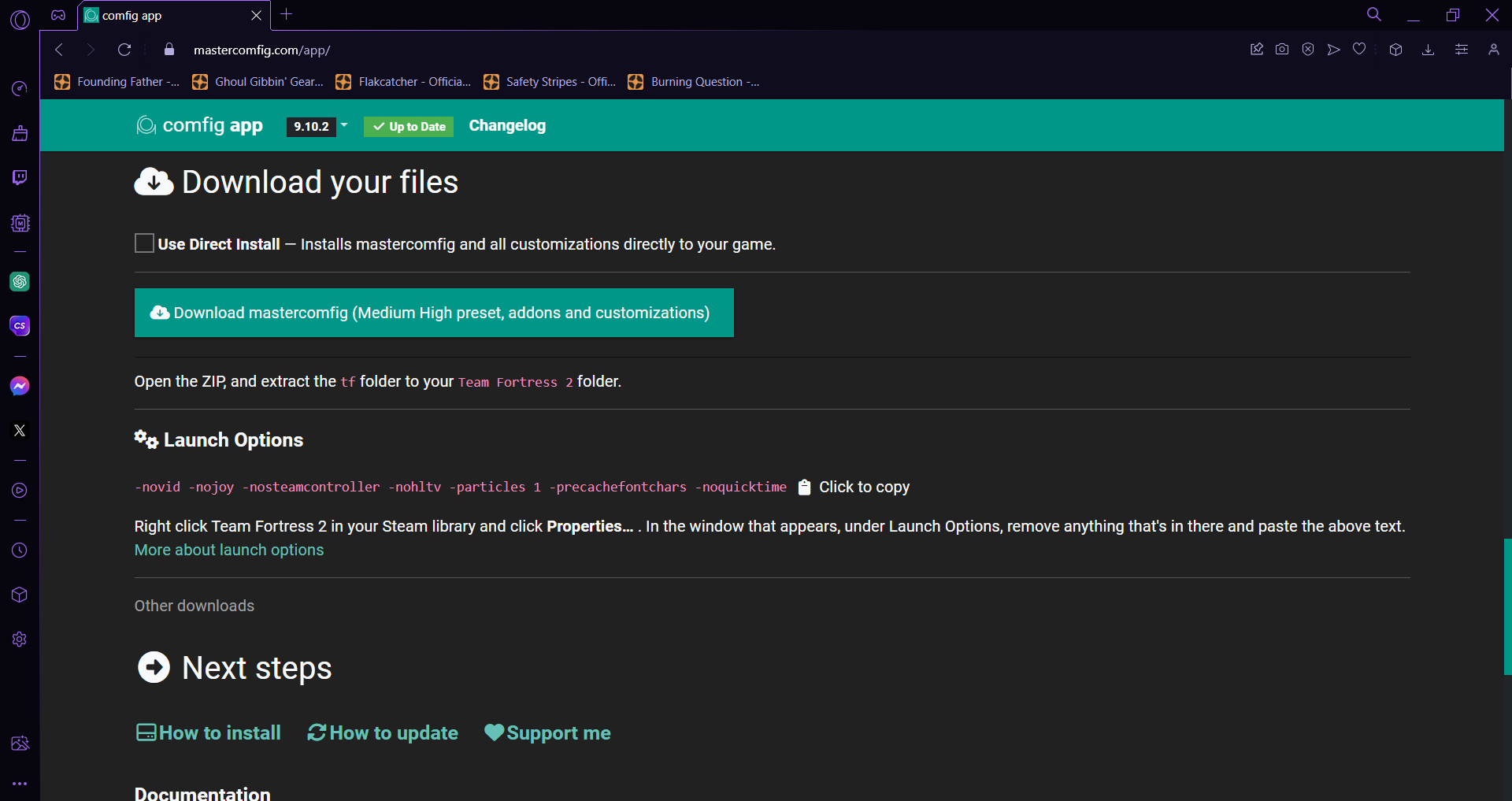This screenshot has height=801, width=1512.
Task: Open ad blocker shield icon
Action: tap(1308, 50)
